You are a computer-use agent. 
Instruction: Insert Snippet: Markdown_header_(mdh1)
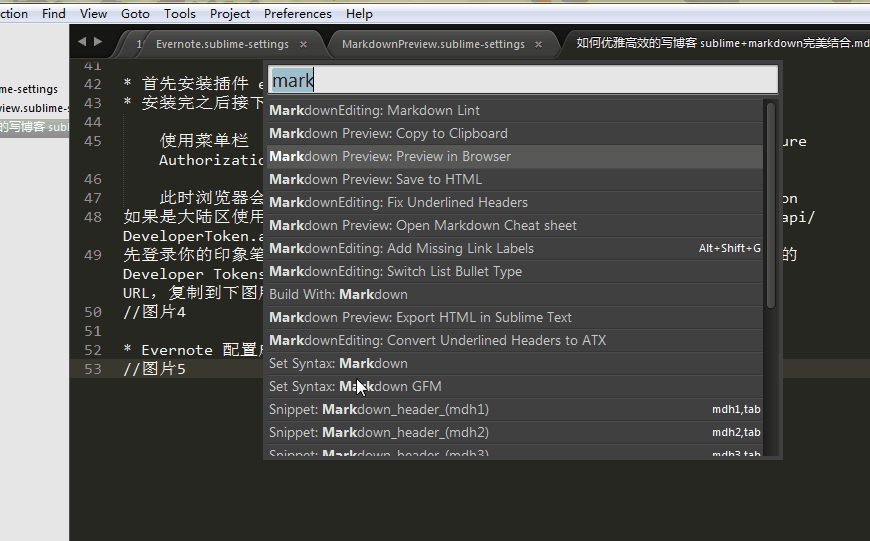click(x=515, y=410)
